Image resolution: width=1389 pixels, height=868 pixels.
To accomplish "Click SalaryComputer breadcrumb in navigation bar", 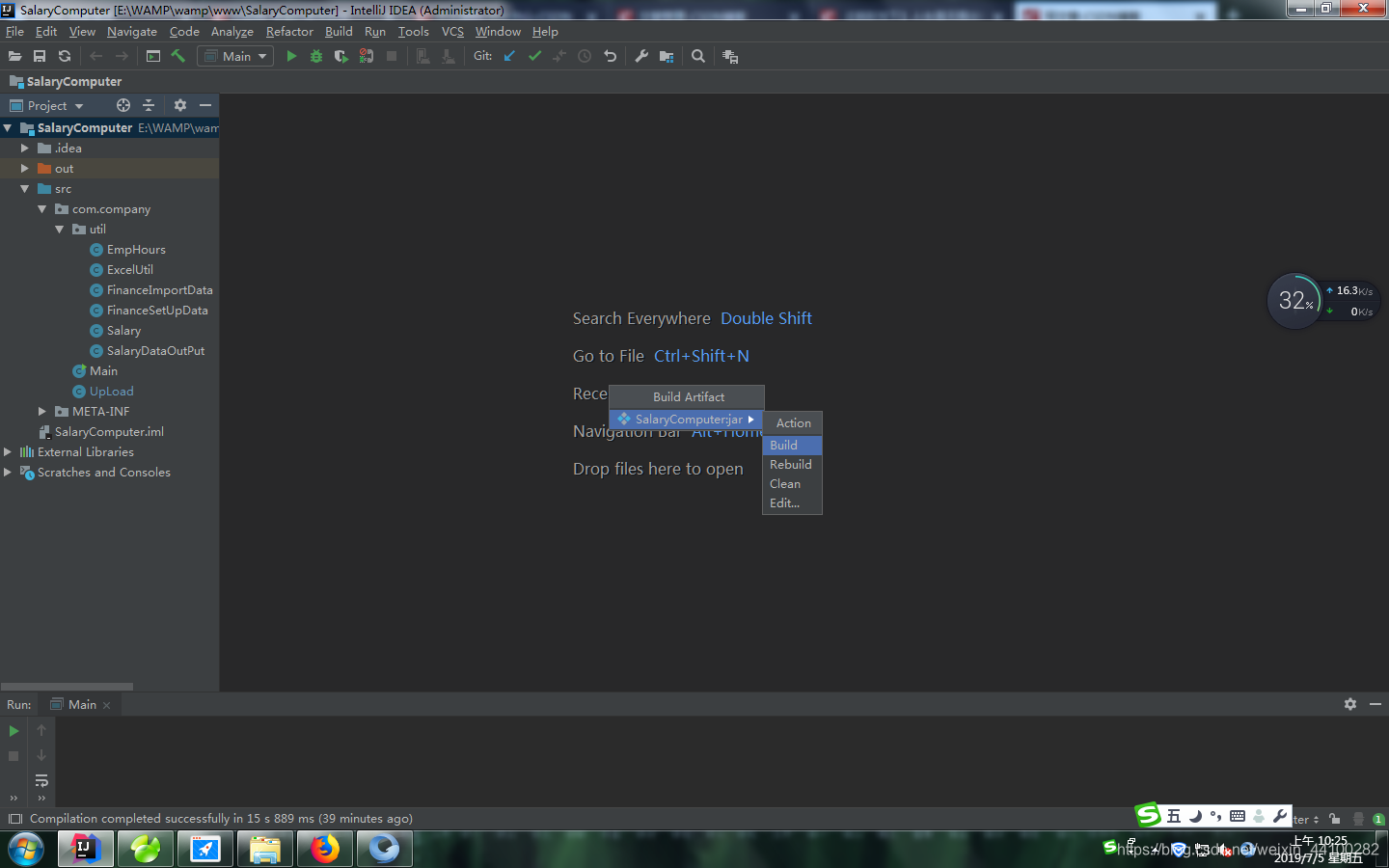I will (73, 81).
